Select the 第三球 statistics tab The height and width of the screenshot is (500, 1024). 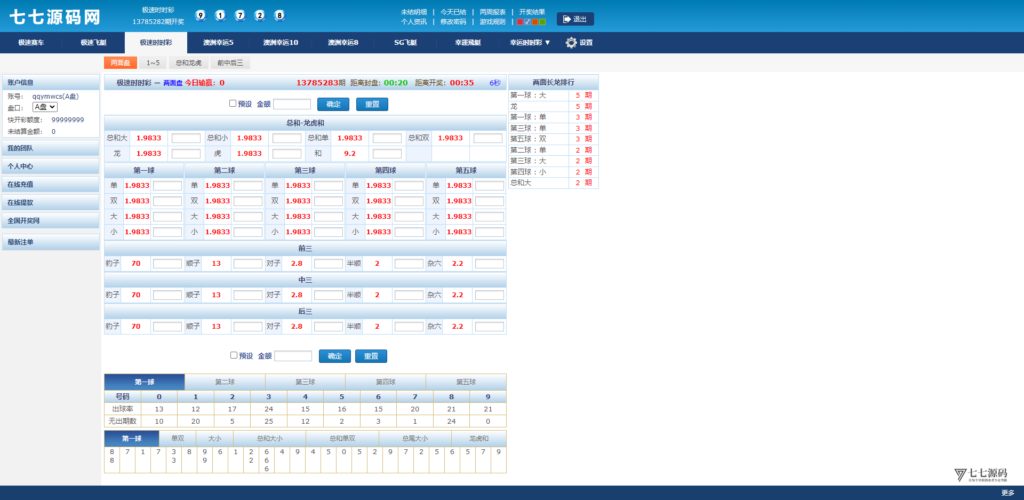305,382
